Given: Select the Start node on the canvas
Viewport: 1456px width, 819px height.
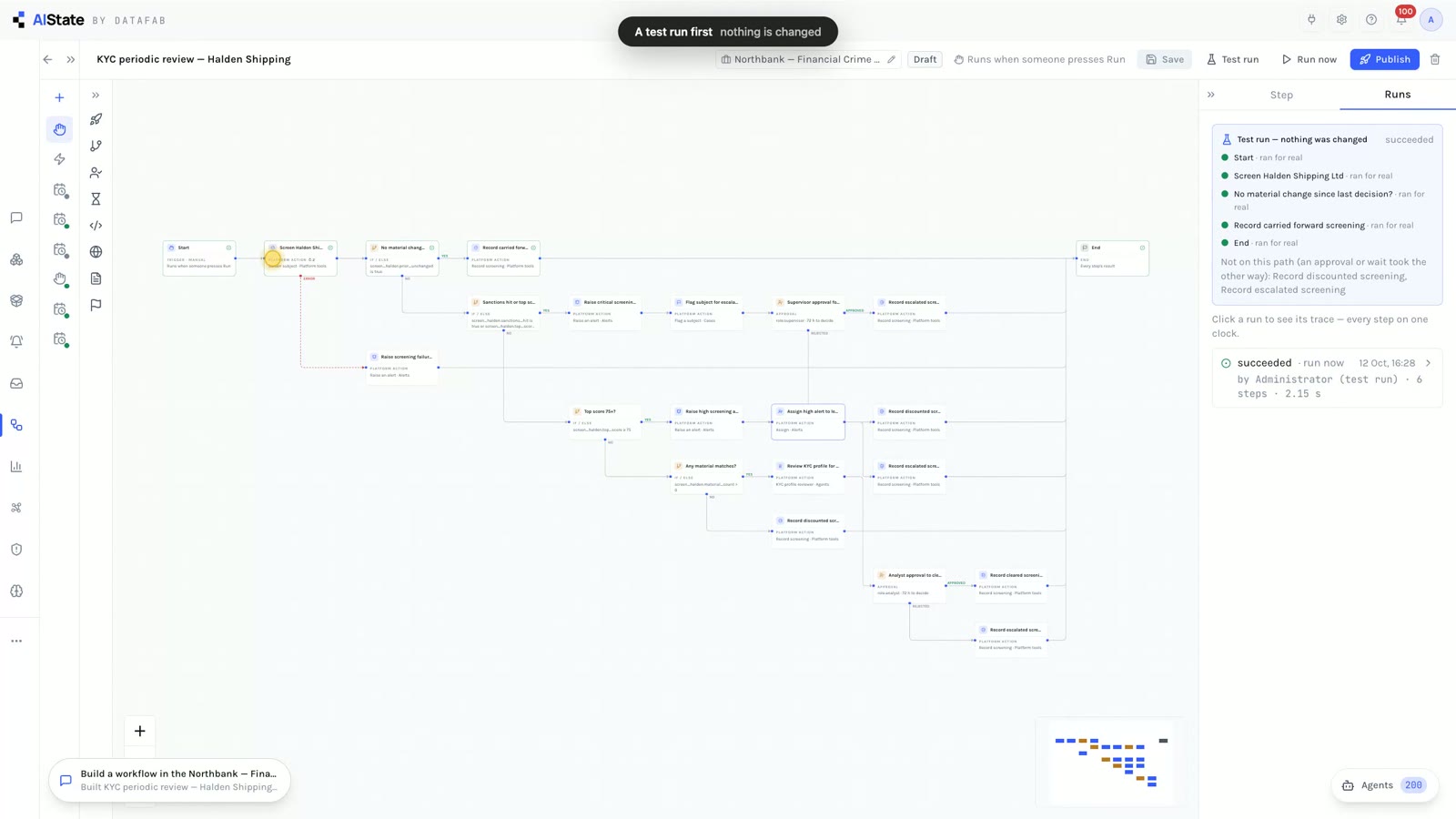Looking at the screenshot, I should (x=199, y=258).
